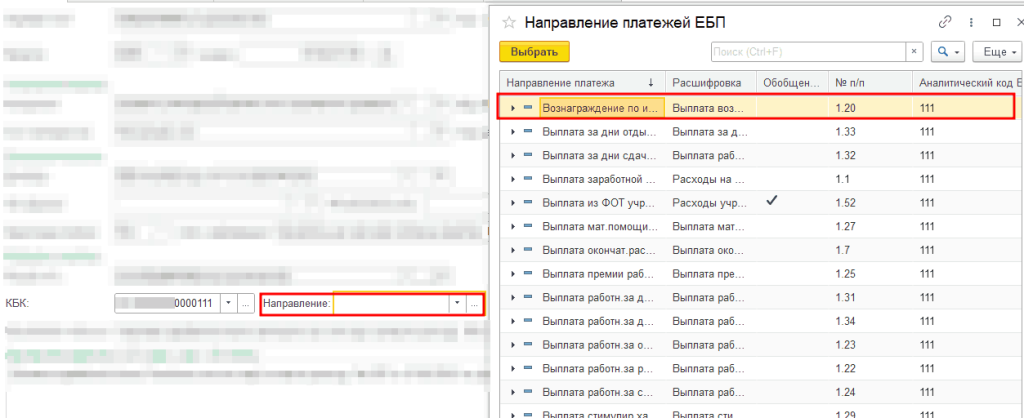
Task: Select the Выплата за дни сдач... entry
Action: 599,155
